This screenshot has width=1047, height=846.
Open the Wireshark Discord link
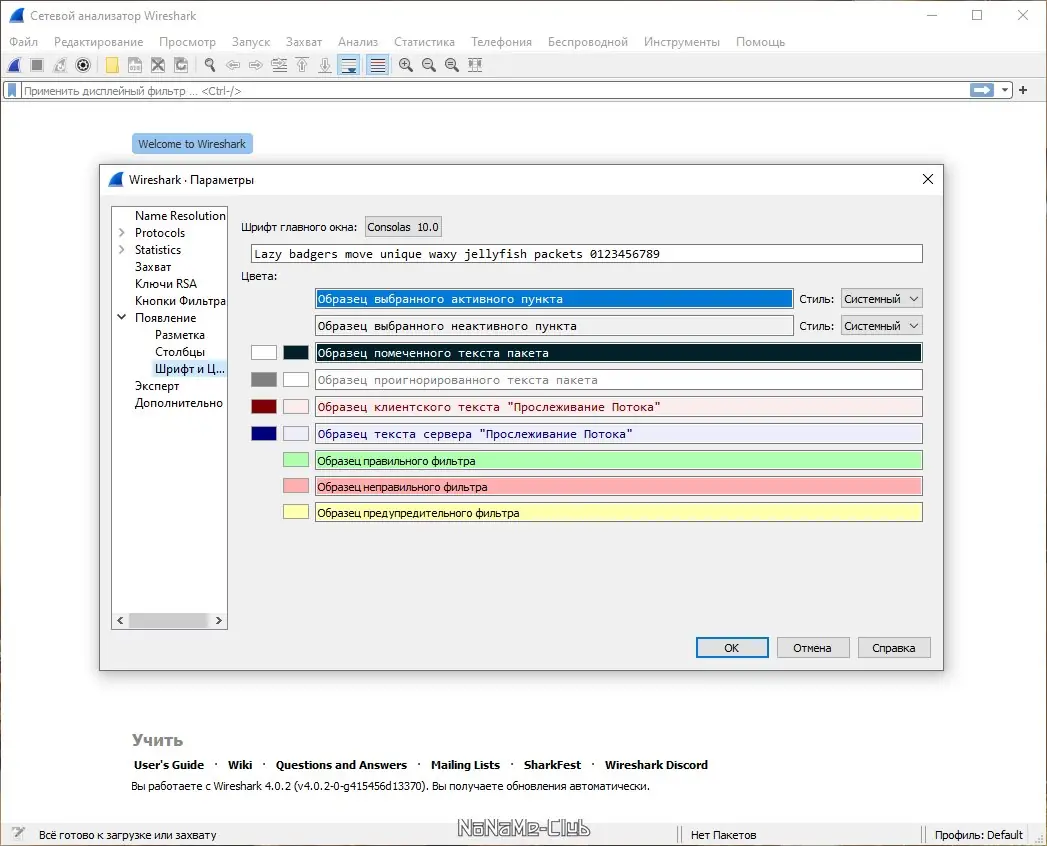tap(656, 765)
